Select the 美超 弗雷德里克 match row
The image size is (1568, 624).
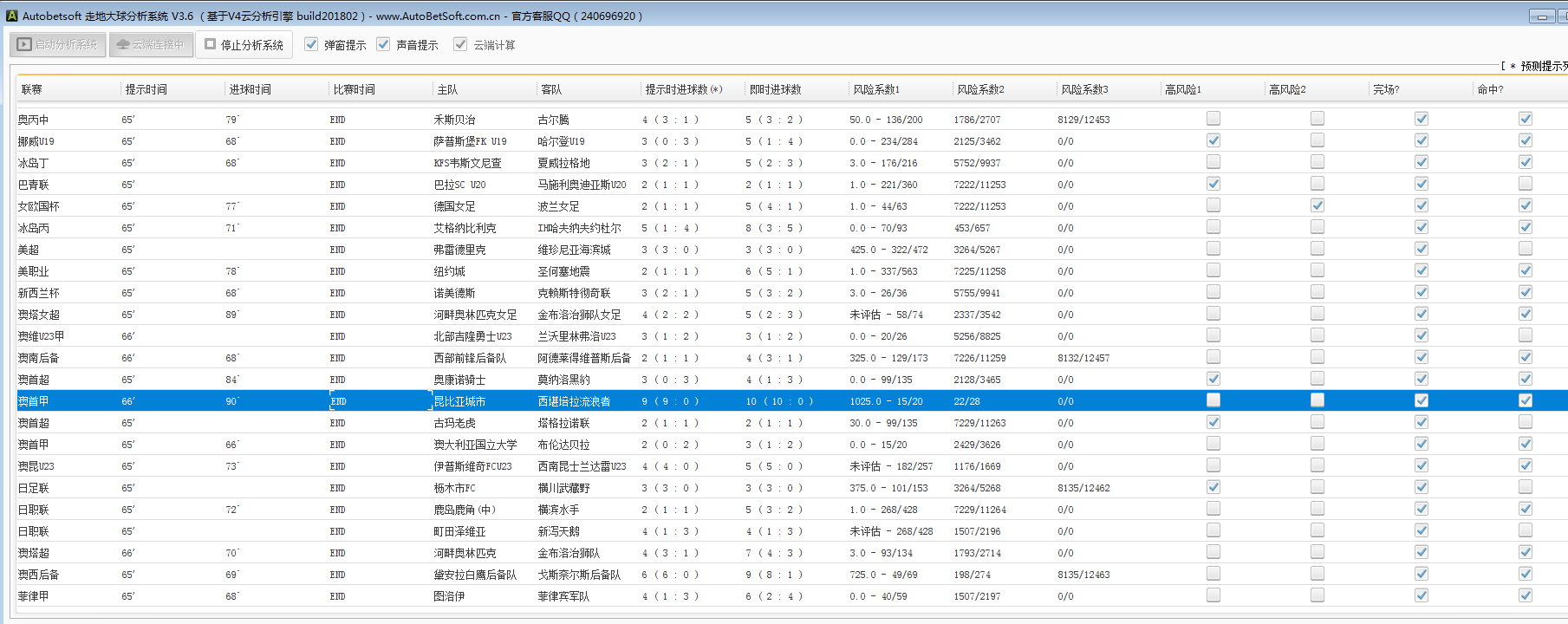coord(459,250)
